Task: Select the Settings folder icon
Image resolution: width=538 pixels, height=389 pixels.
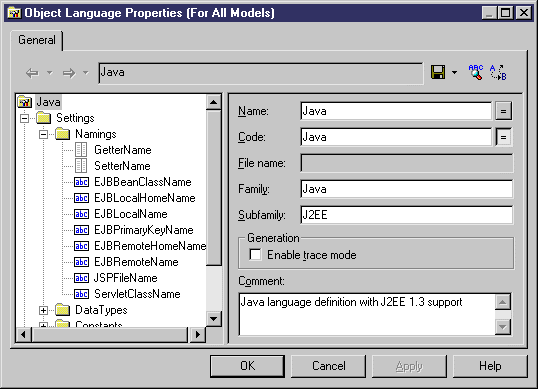Action: 44,118
